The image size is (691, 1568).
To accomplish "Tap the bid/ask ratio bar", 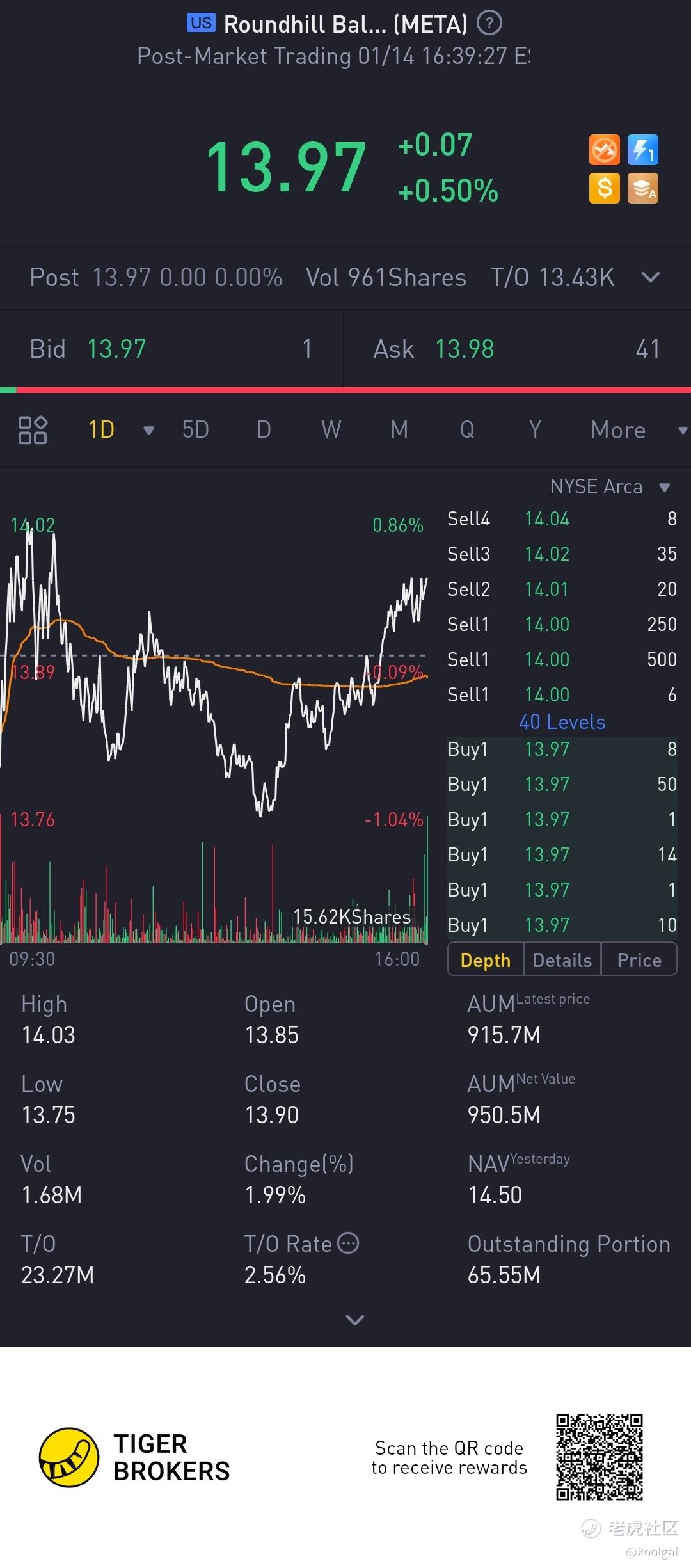I will pos(345,390).
